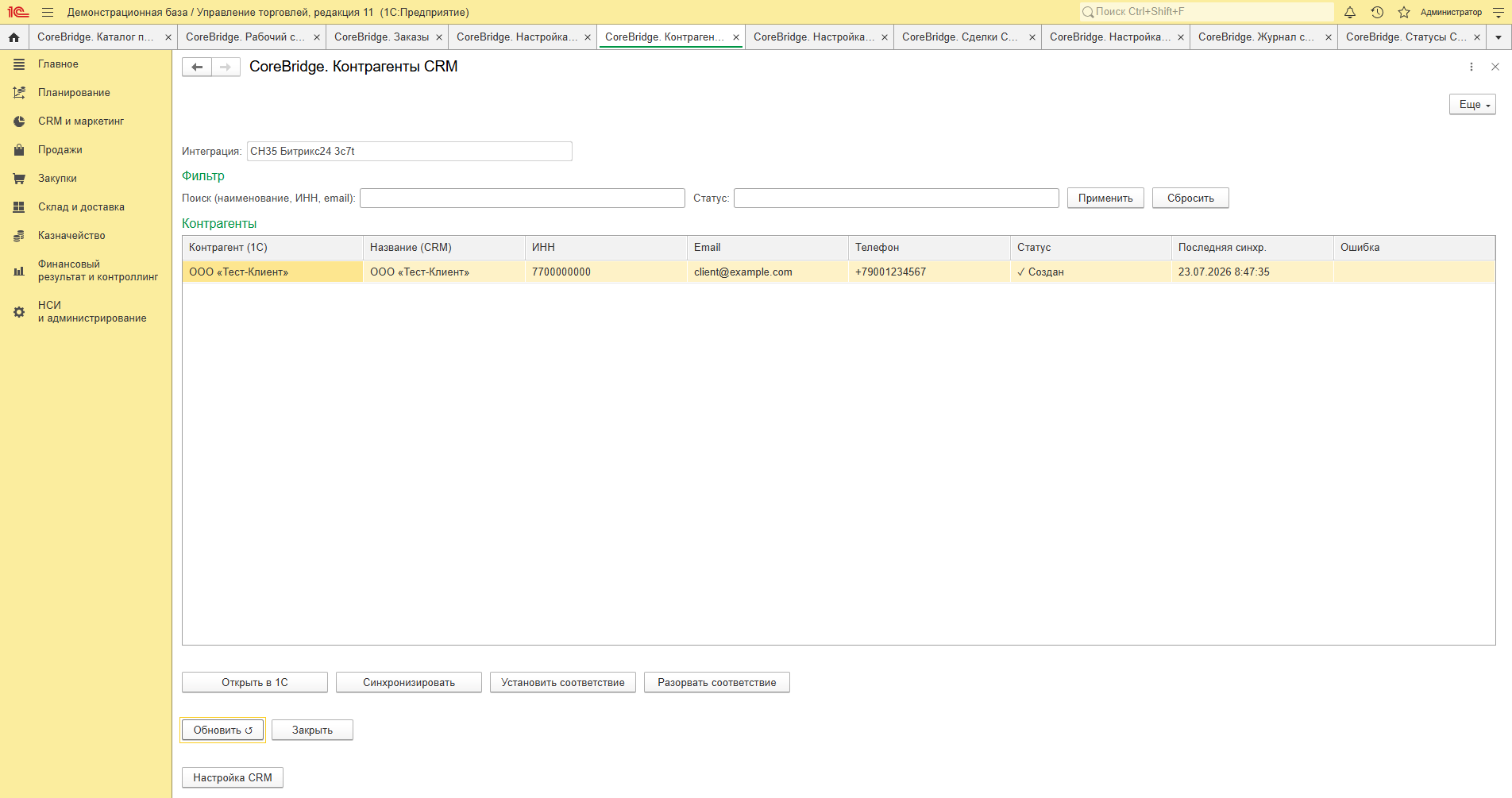
Task: Switch to CoreBridge. Заказы tab
Action: pos(382,37)
